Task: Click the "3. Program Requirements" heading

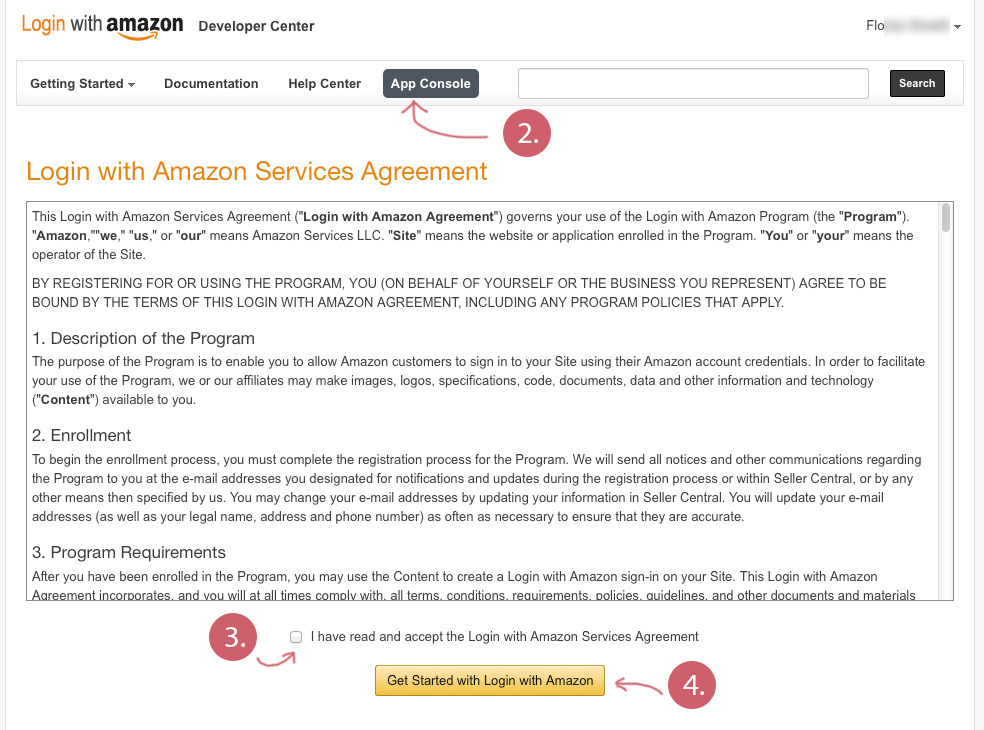Action: [x=129, y=552]
